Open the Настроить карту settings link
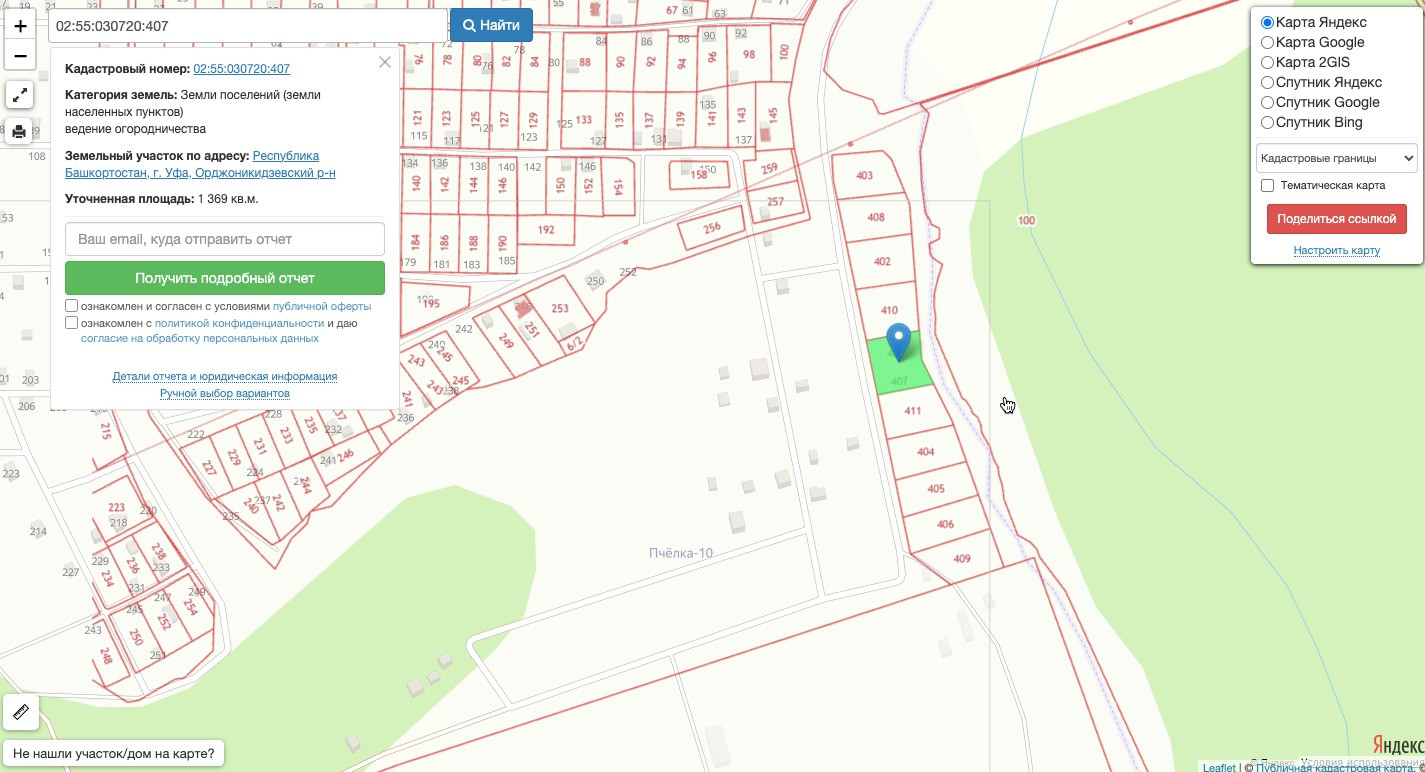The height and width of the screenshot is (772, 1425). tap(1336, 250)
